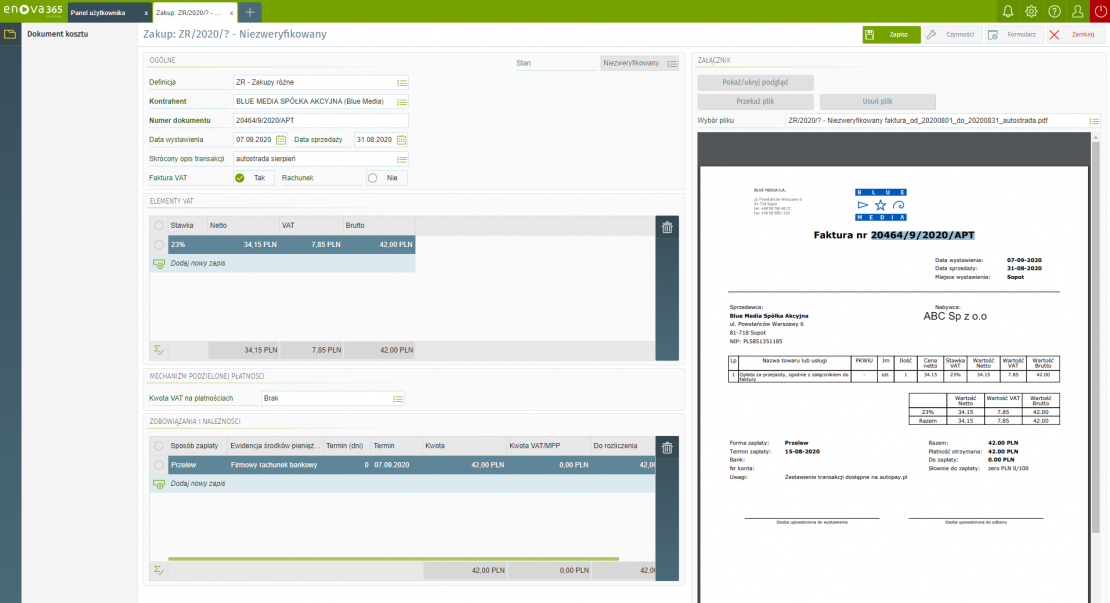Open the Kontrahent lookup list
The image size is (1110, 603).
pos(401,101)
